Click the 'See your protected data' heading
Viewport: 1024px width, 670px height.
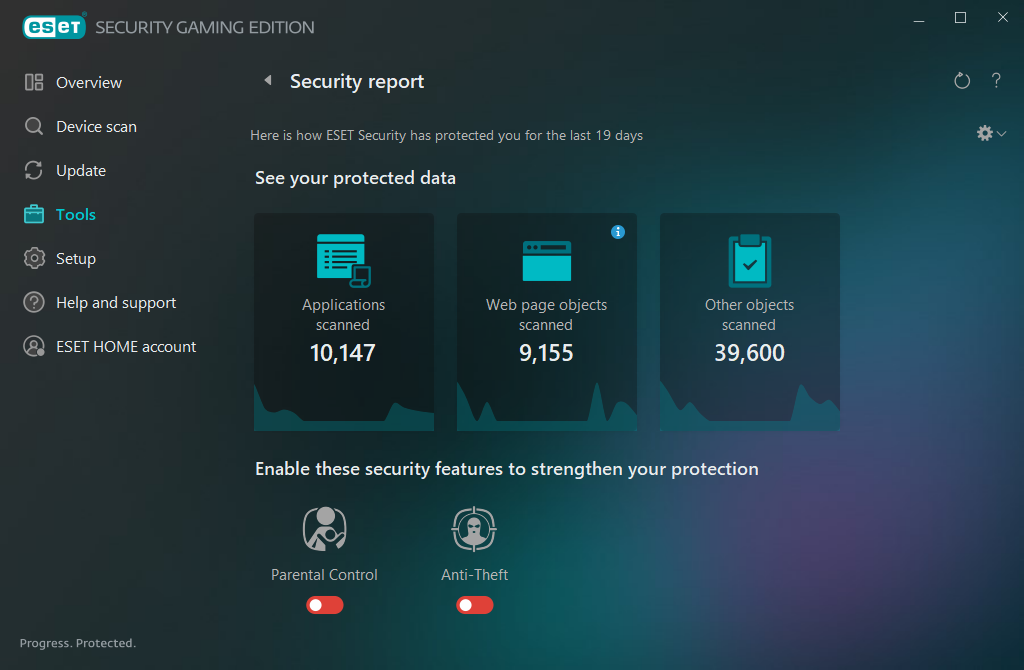pyautogui.click(x=355, y=178)
